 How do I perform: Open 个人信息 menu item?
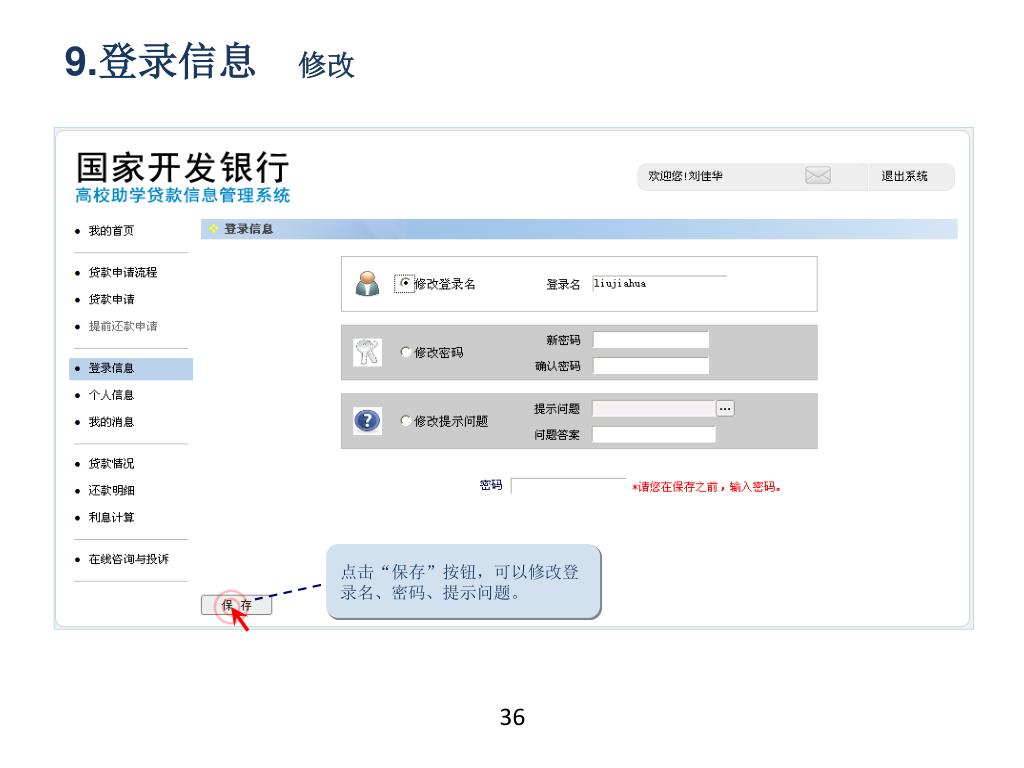pyautogui.click(x=111, y=395)
